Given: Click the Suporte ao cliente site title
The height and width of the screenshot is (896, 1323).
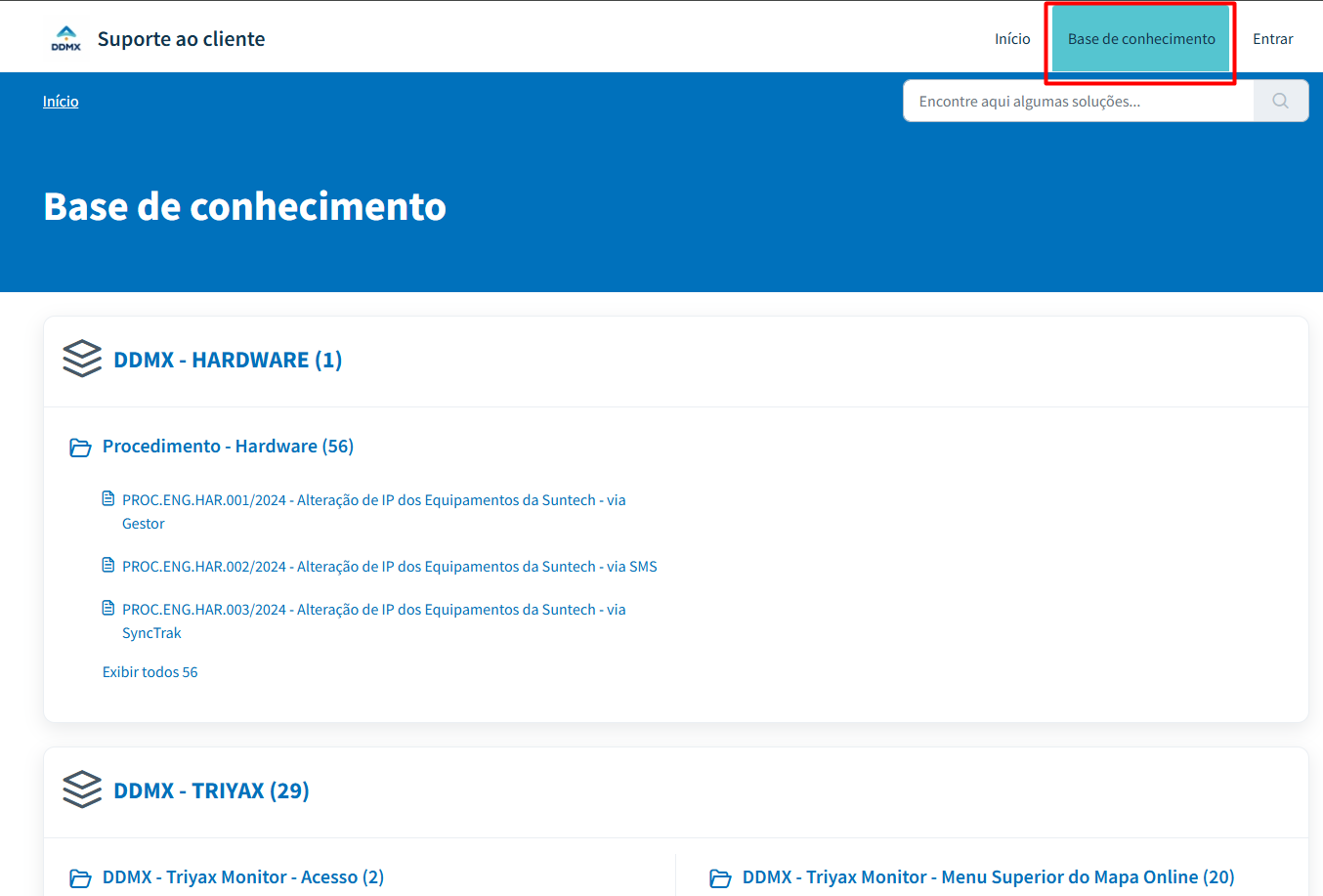Looking at the screenshot, I should [x=182, y=39].
